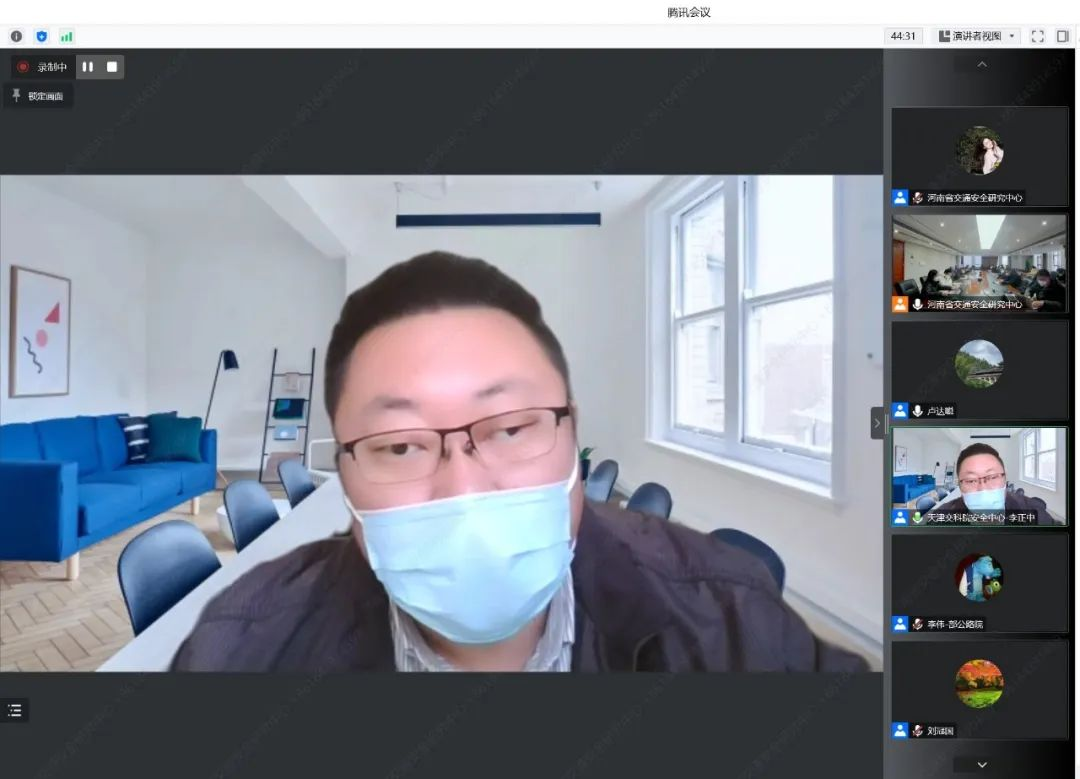
Task: Click the red recording indicator
Action: [x=23, y=67]
